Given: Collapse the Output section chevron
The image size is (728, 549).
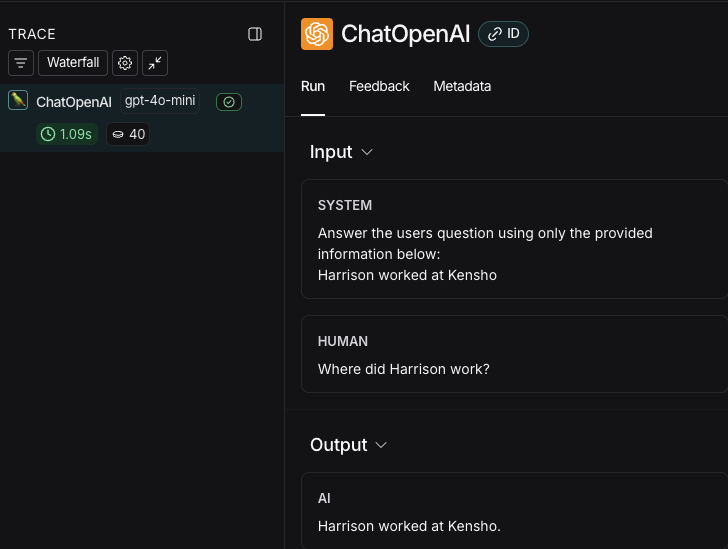Looking at the screenshot, I should coord(381,445).
